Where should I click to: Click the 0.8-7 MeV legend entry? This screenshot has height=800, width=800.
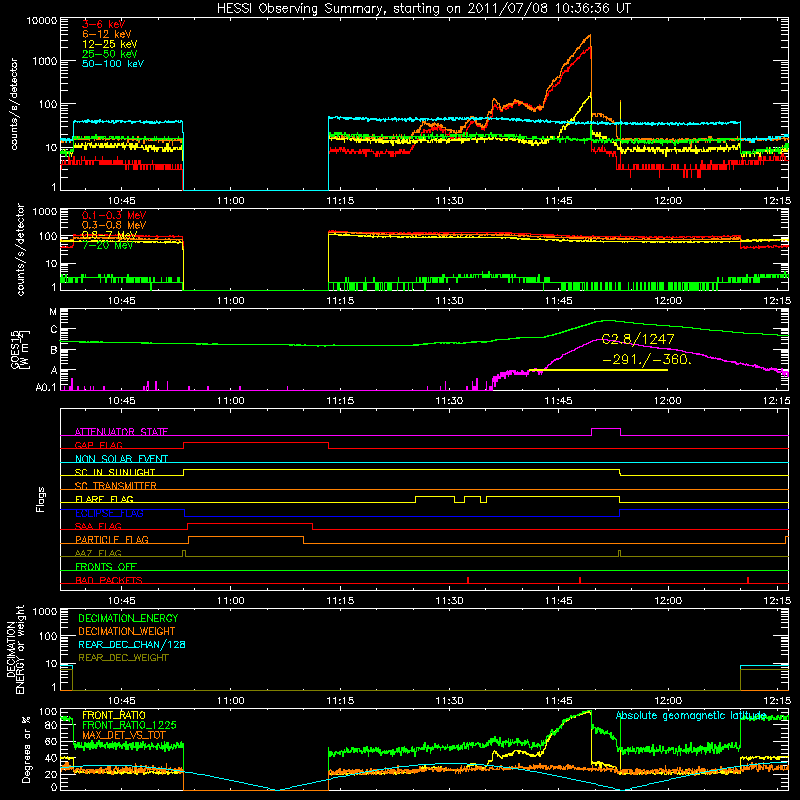109,235
